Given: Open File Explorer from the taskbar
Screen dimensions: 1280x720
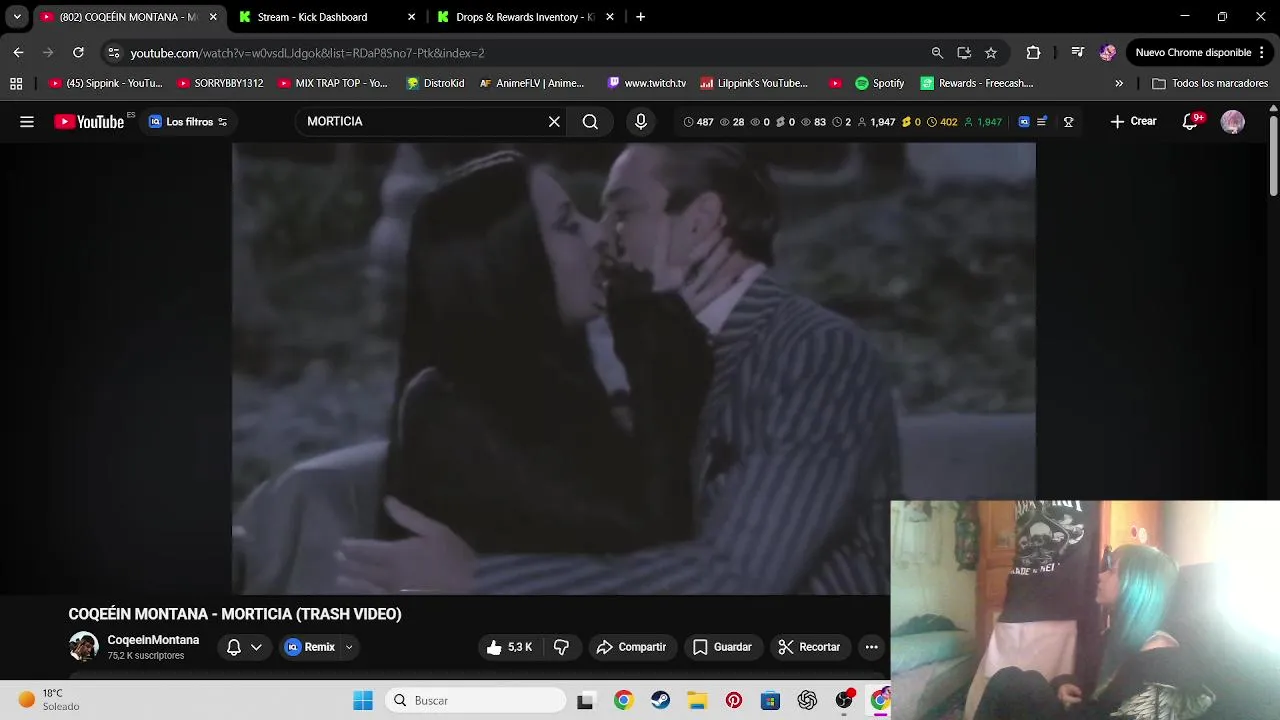Looking at the screenshot, I should point(697,701).
